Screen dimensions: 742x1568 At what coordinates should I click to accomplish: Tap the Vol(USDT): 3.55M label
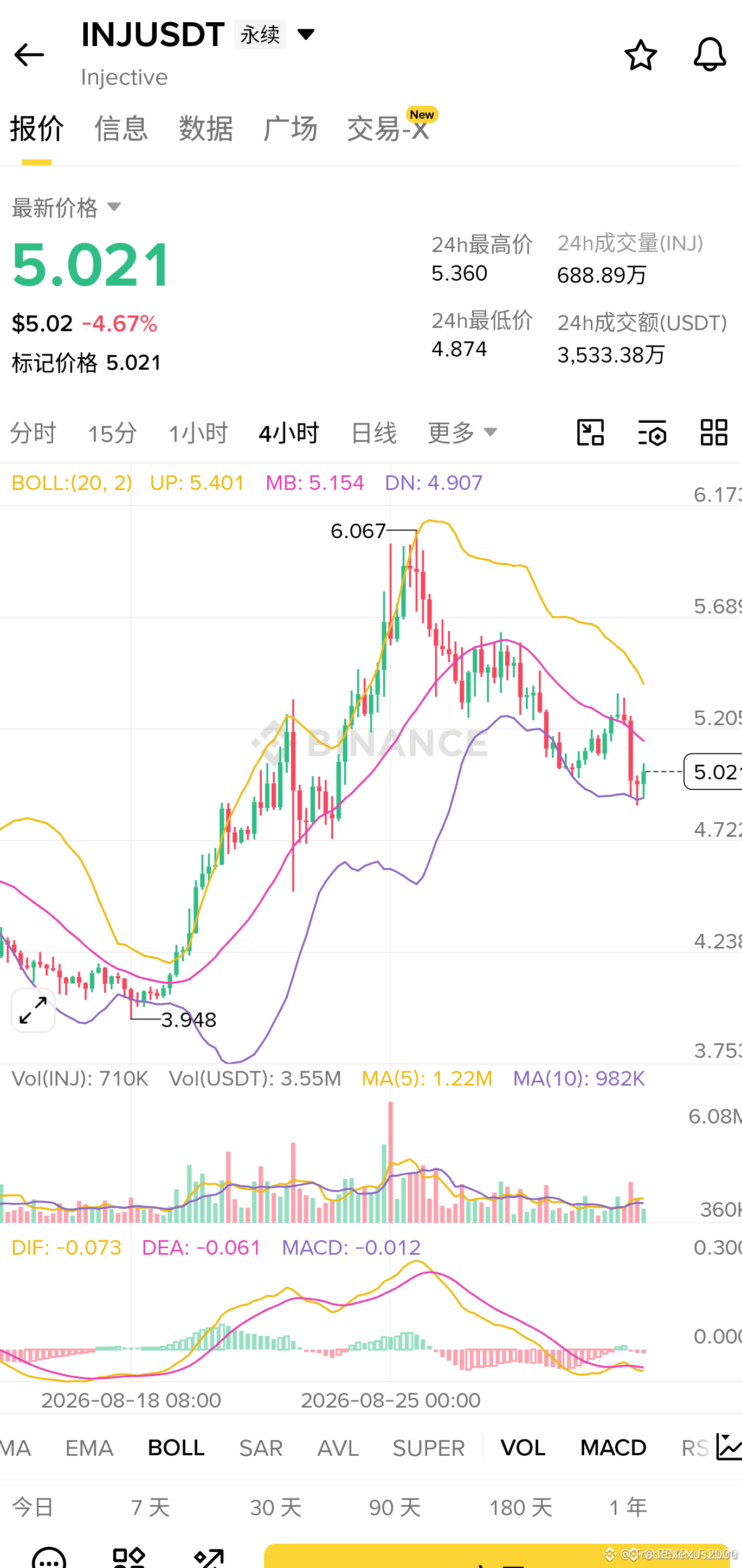tap(255, 1079)
